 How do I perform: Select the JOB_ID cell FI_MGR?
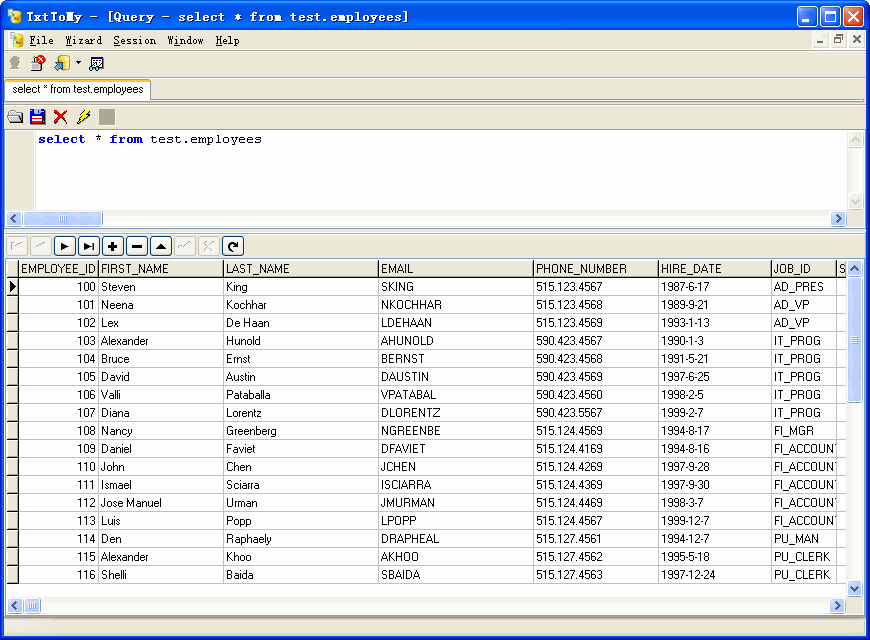click(x=803, y=431)
